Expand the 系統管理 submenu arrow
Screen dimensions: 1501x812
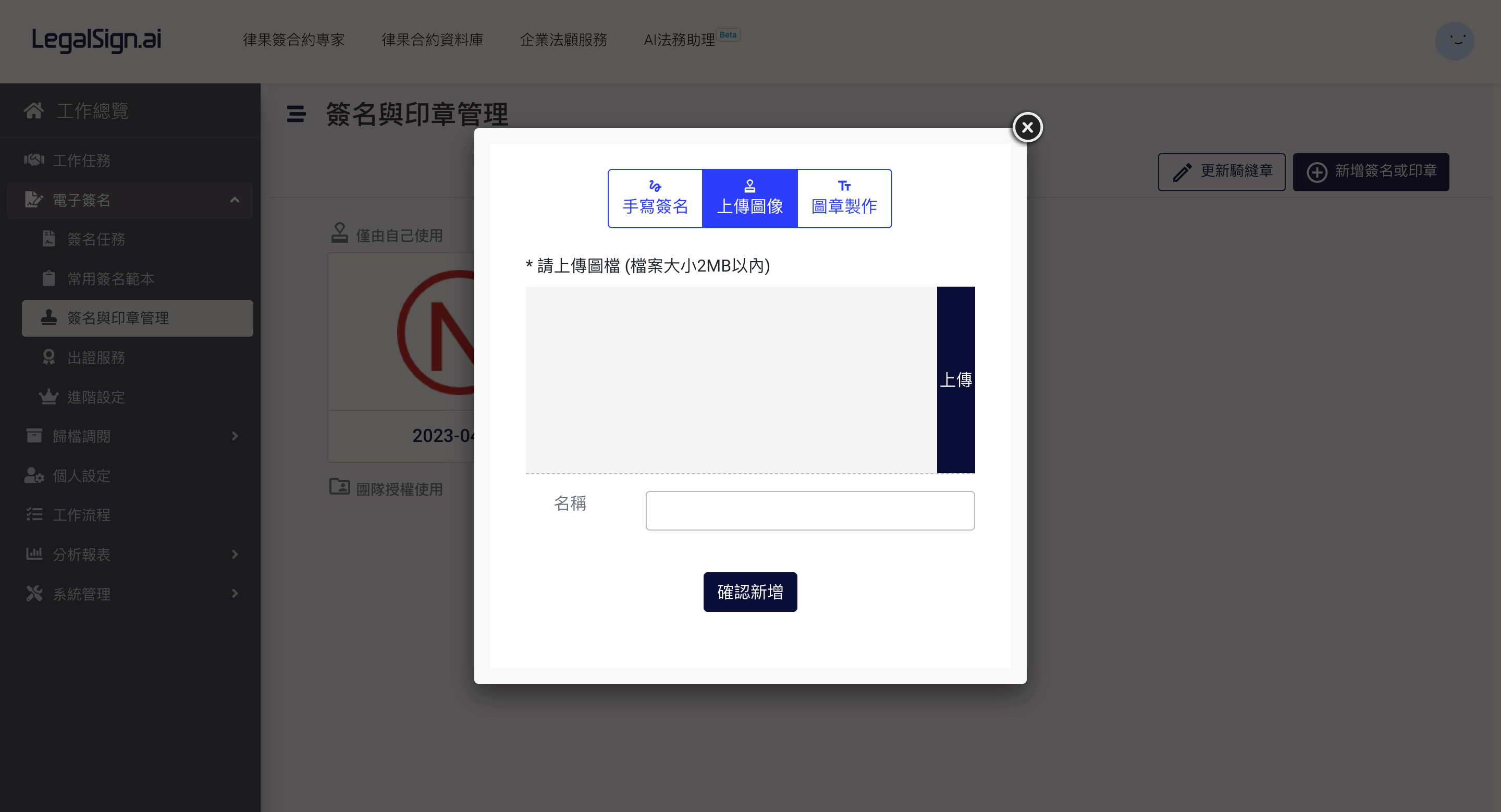[235, 594]
